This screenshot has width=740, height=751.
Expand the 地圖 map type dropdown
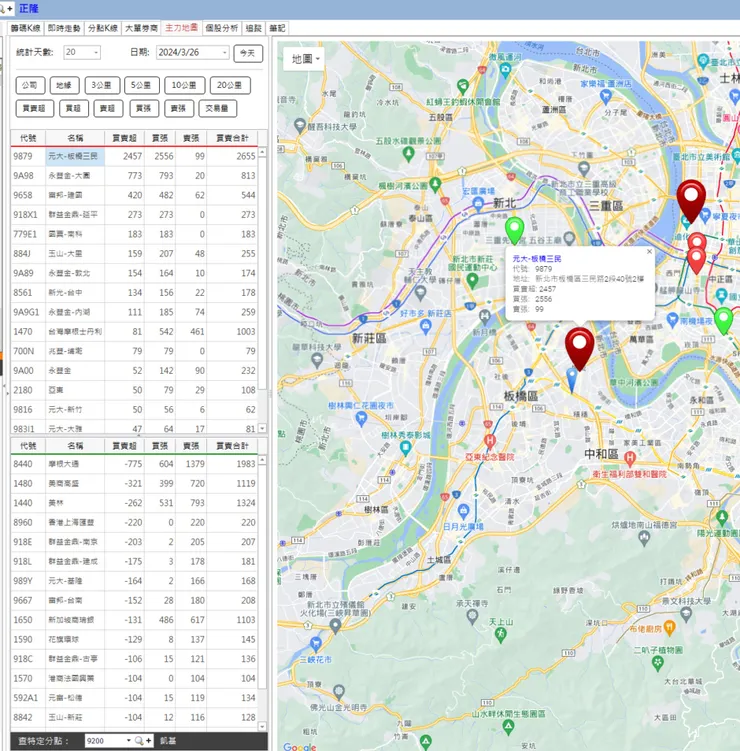tap(305, 59)
